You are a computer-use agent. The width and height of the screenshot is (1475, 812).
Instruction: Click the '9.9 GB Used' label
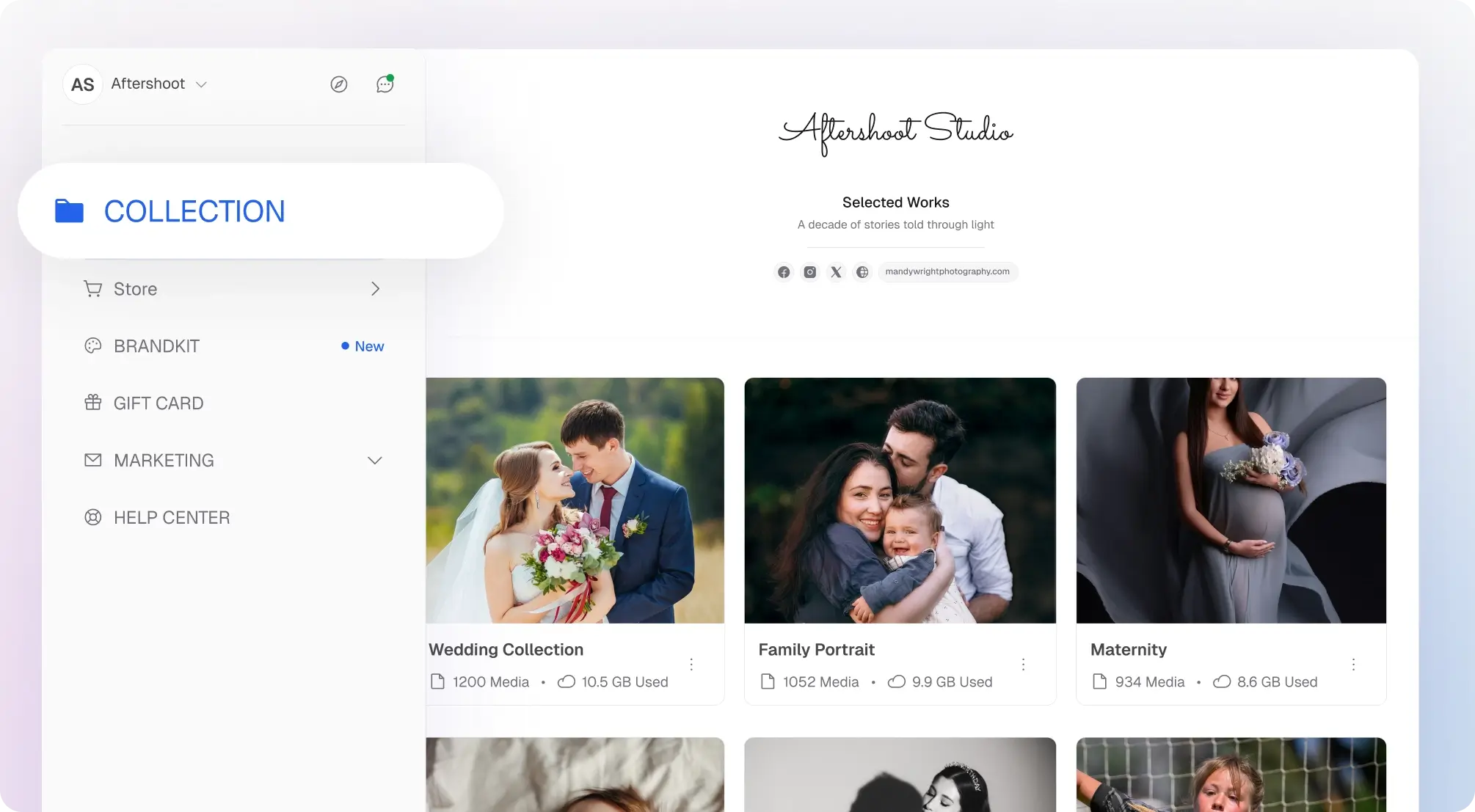pyautogui.click(x=952, y=682)
